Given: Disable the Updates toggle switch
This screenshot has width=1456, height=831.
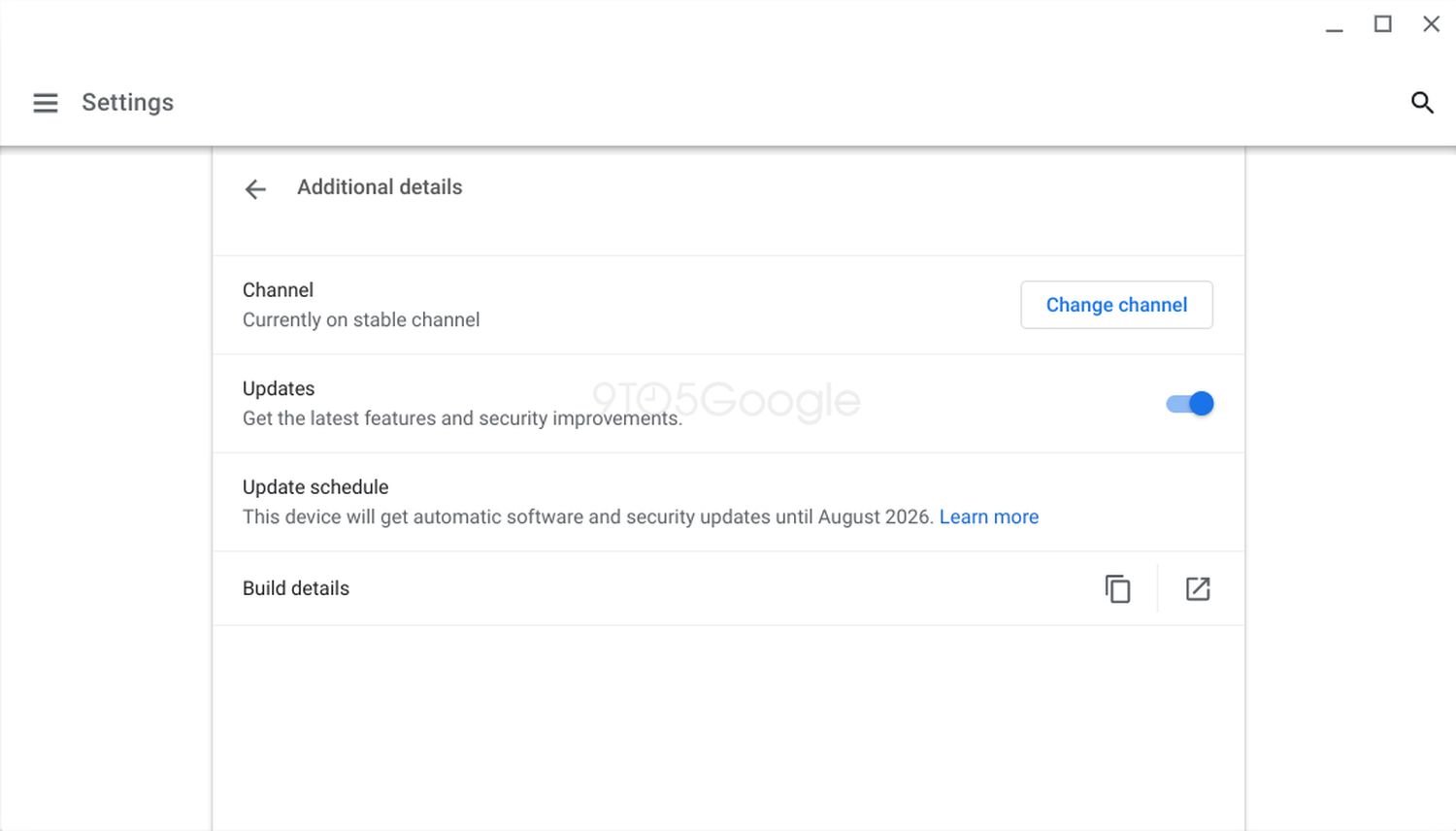Looking at the screenshot, I should tap(1190, 404).
